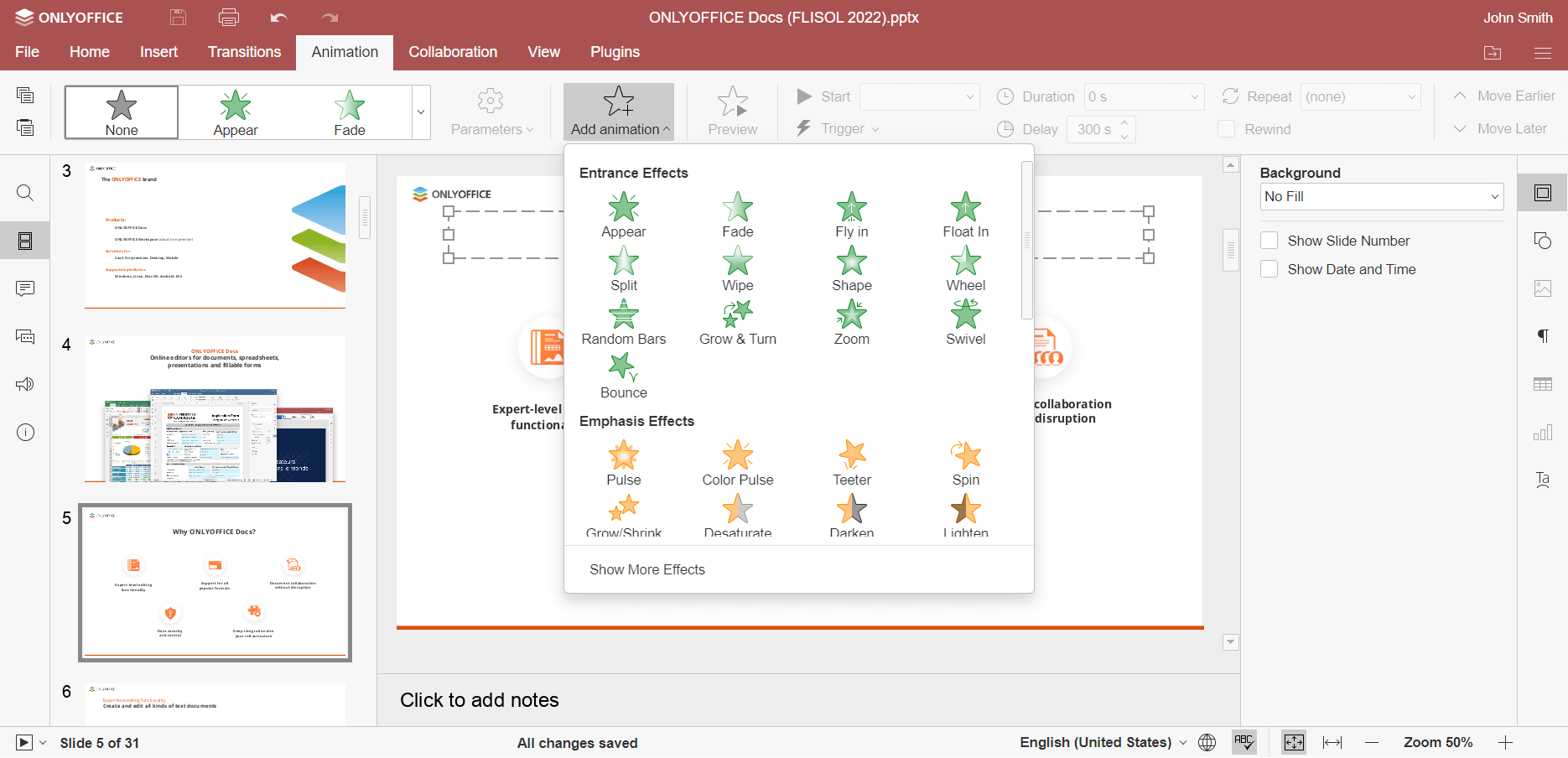Open the slide settings panel
This screenshot has width=1568, height=758.
point(1543,193)
